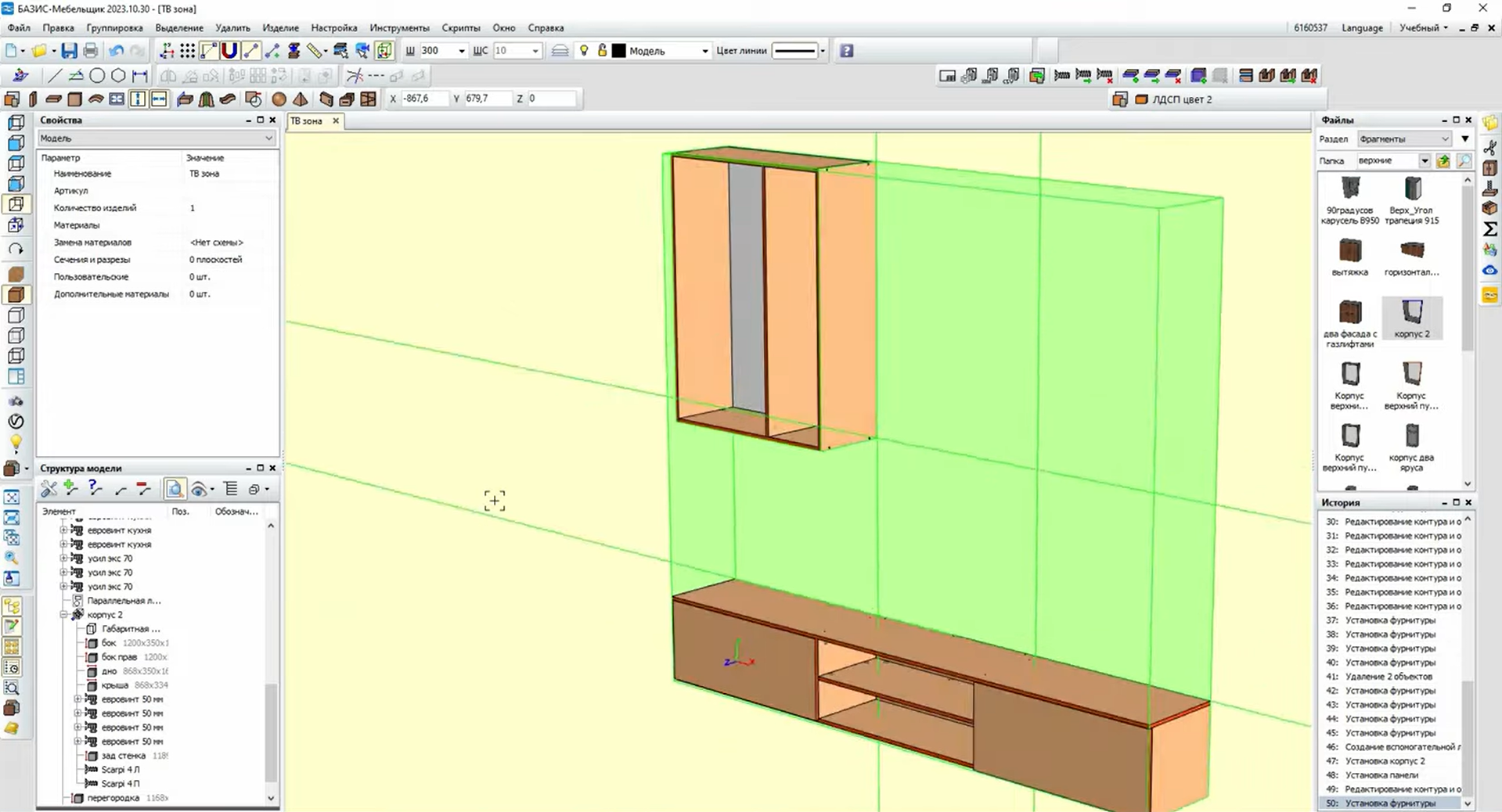The image size is (1502, 812).
Task: Save the model with the floppy disk icon
Action: (x=70, y=51)
